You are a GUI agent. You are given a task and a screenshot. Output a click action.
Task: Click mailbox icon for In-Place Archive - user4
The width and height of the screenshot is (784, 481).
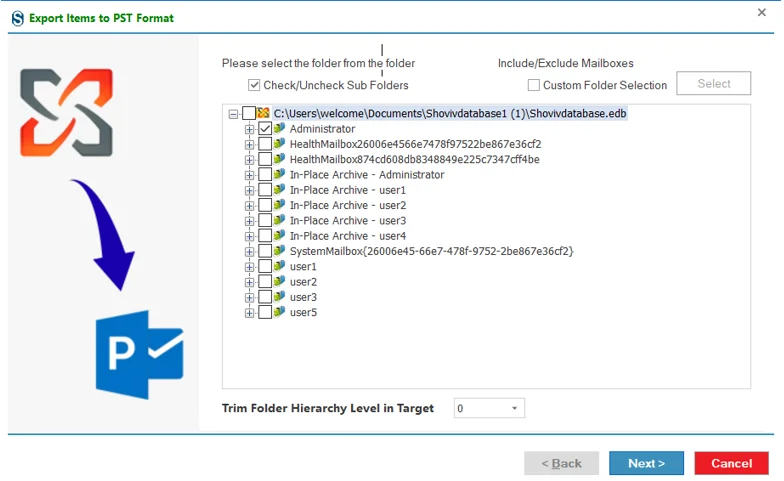280,236
